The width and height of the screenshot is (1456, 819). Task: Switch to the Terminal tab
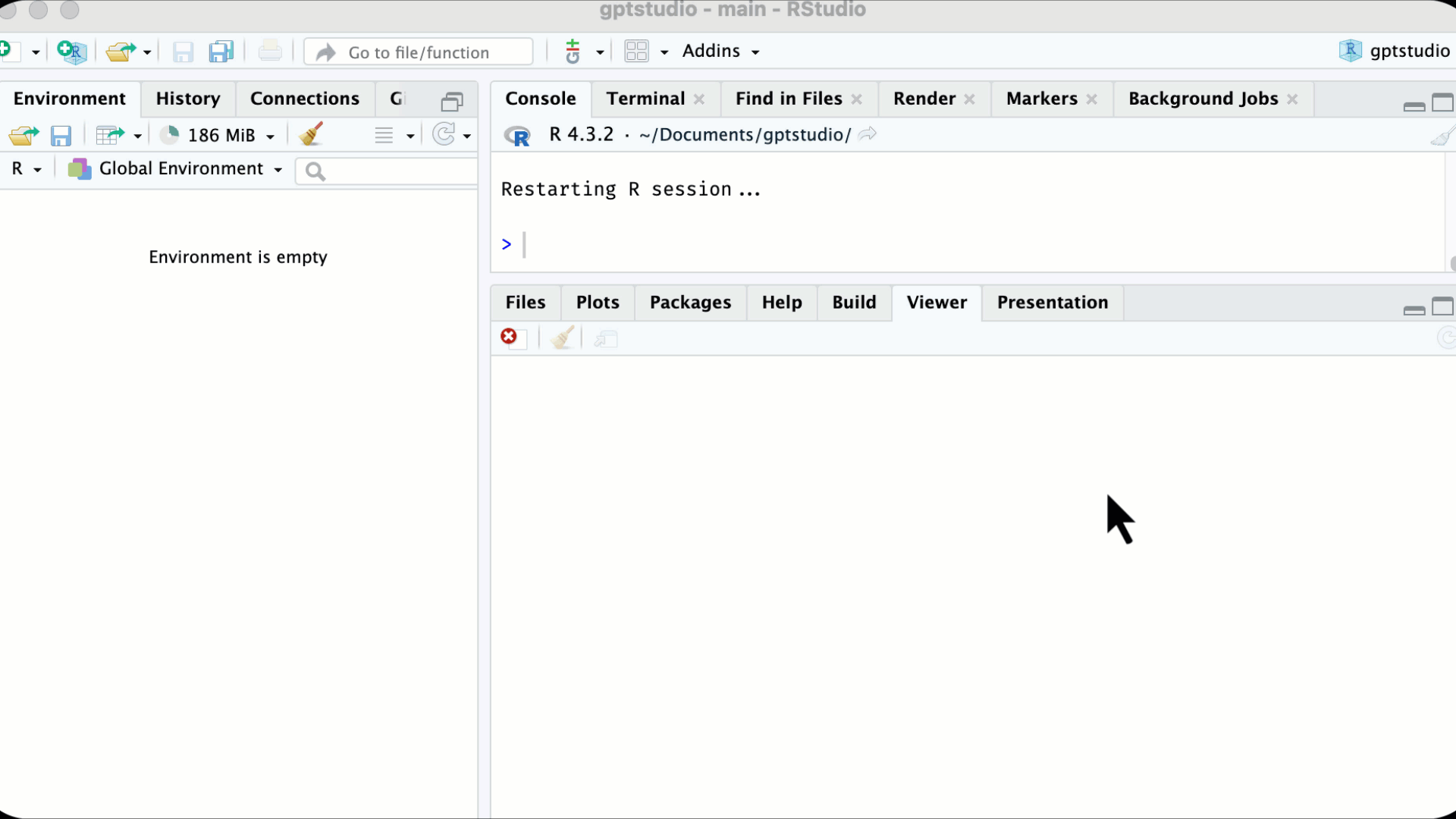tap(645, 99)
